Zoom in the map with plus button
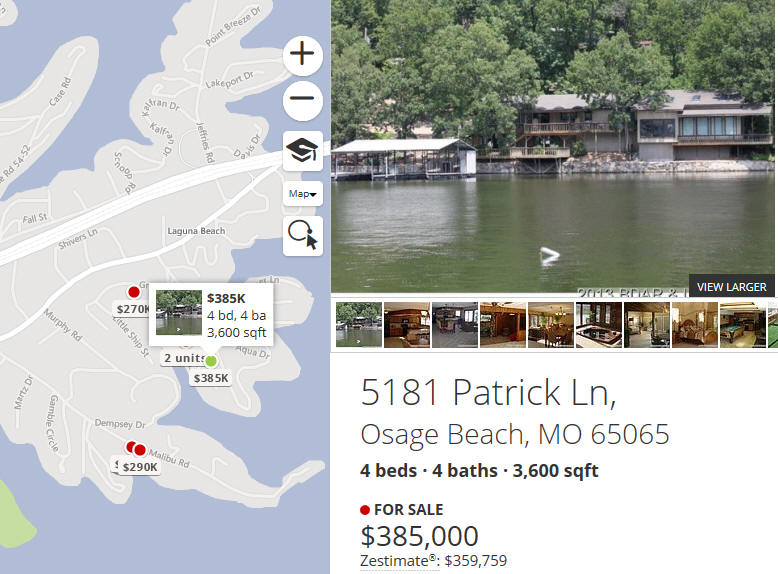Image resolution: width=778 pixels, height=574 pixels. tap(303, 54)
